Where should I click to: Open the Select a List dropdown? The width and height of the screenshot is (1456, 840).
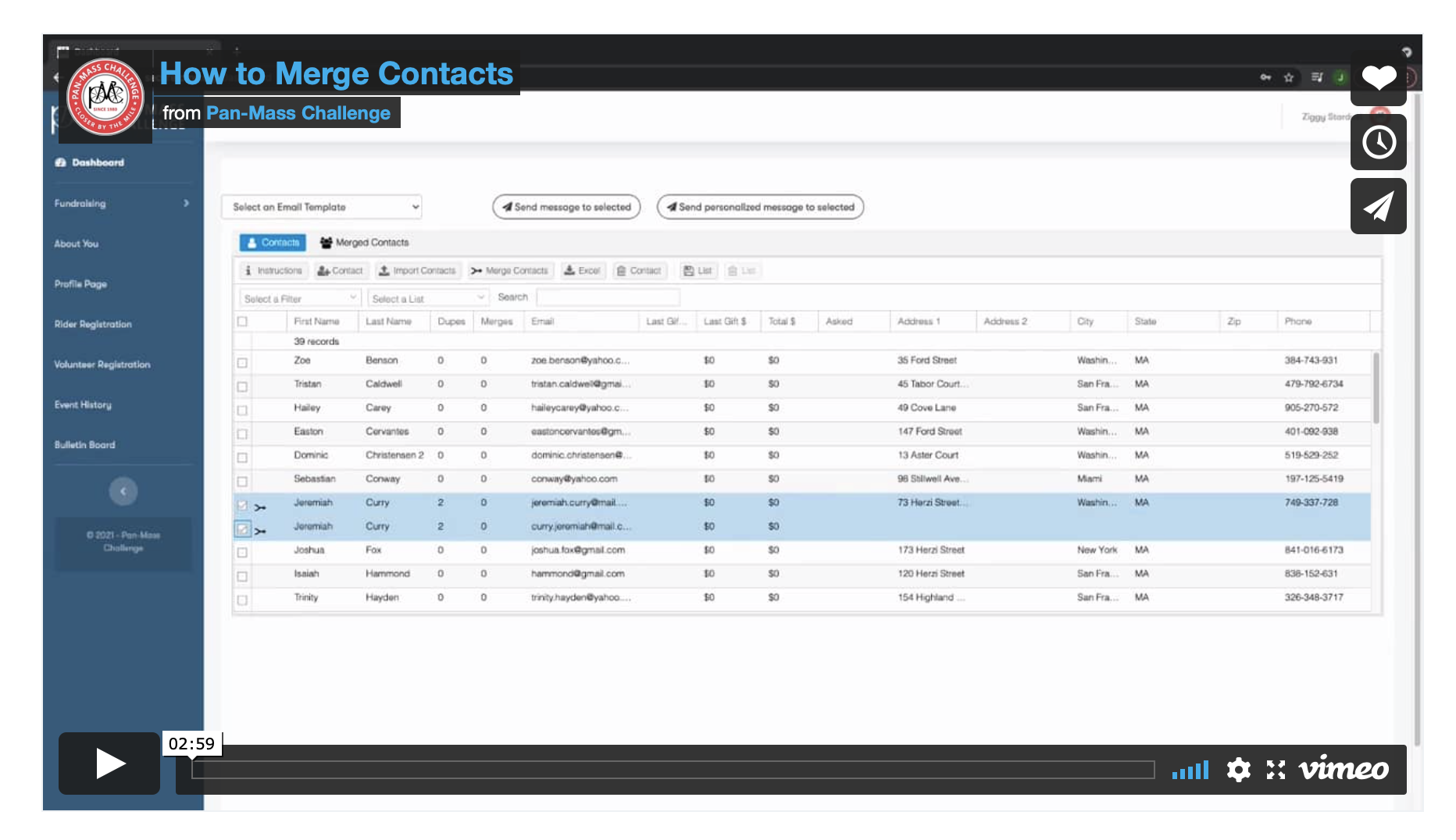[x=428, y=298]
